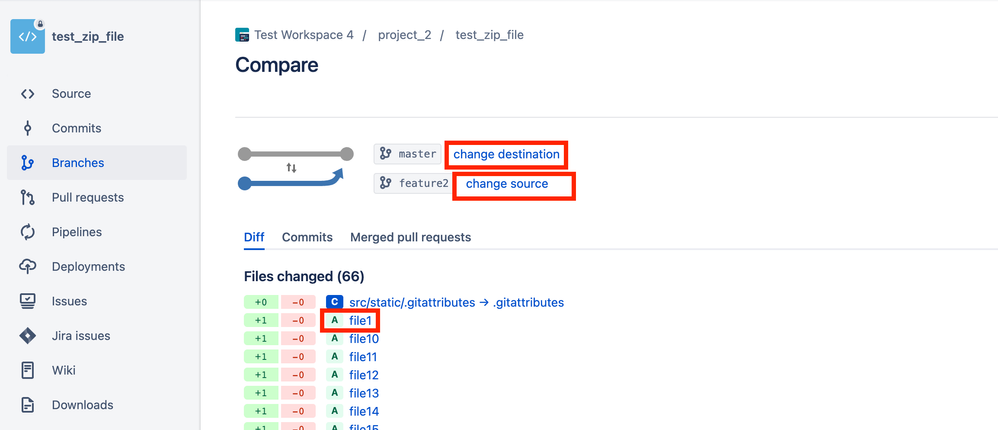The image size is (998, 430).
Task: Click the A added badge beside file11
Action: [x=335, y=357]
